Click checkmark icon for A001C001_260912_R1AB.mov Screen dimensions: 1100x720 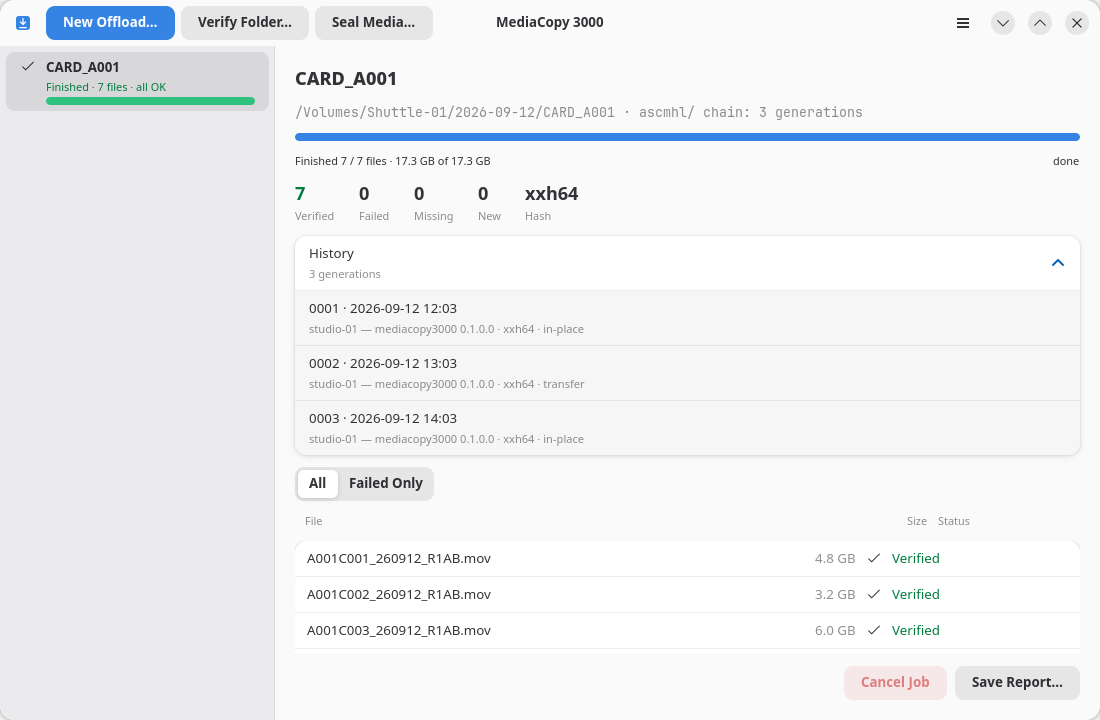873,559
